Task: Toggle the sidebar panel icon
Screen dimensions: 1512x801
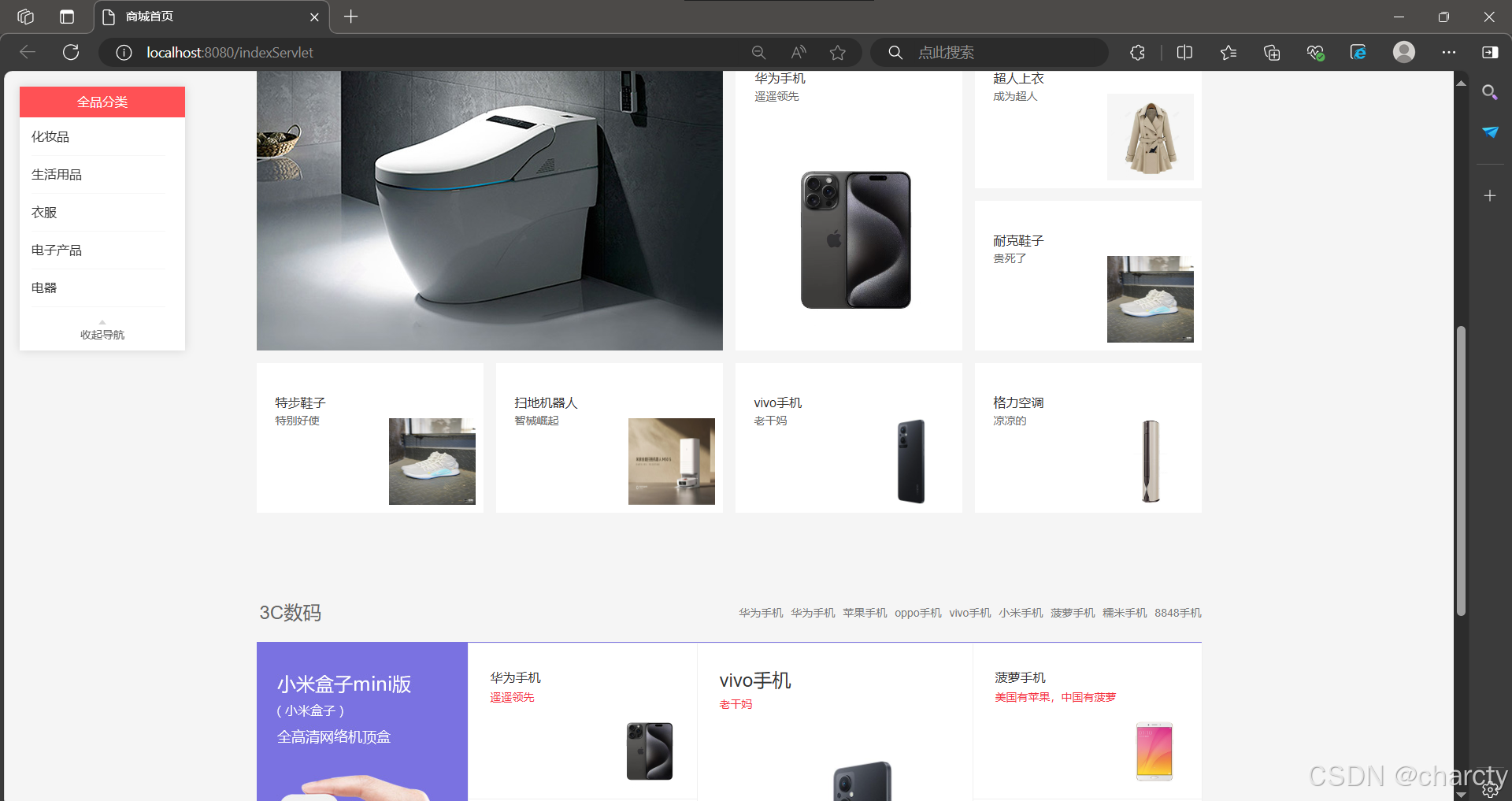Action: click(1490, 53)
